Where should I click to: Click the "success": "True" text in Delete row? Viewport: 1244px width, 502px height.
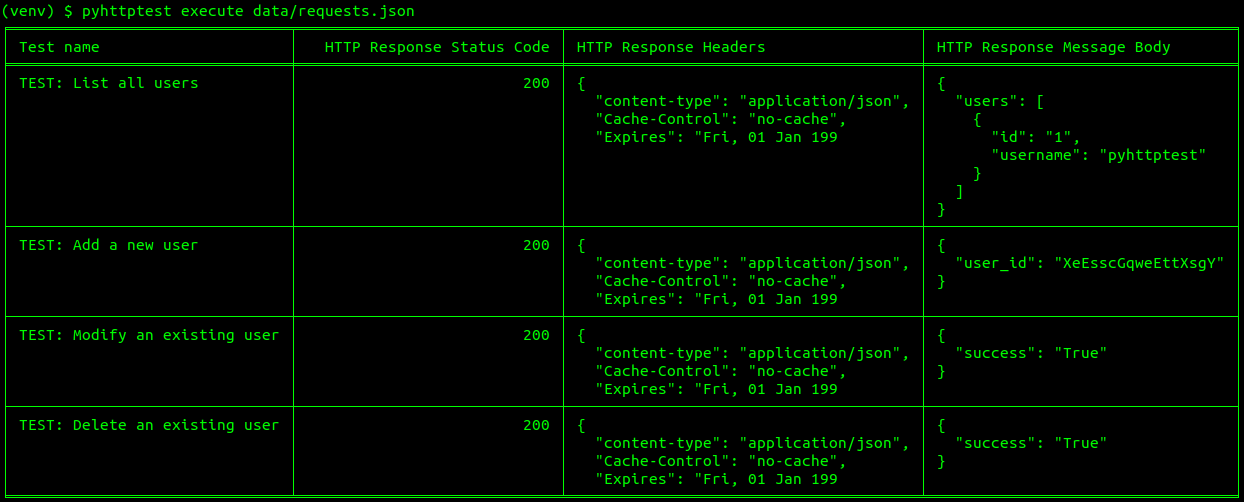coord(1031,443)
